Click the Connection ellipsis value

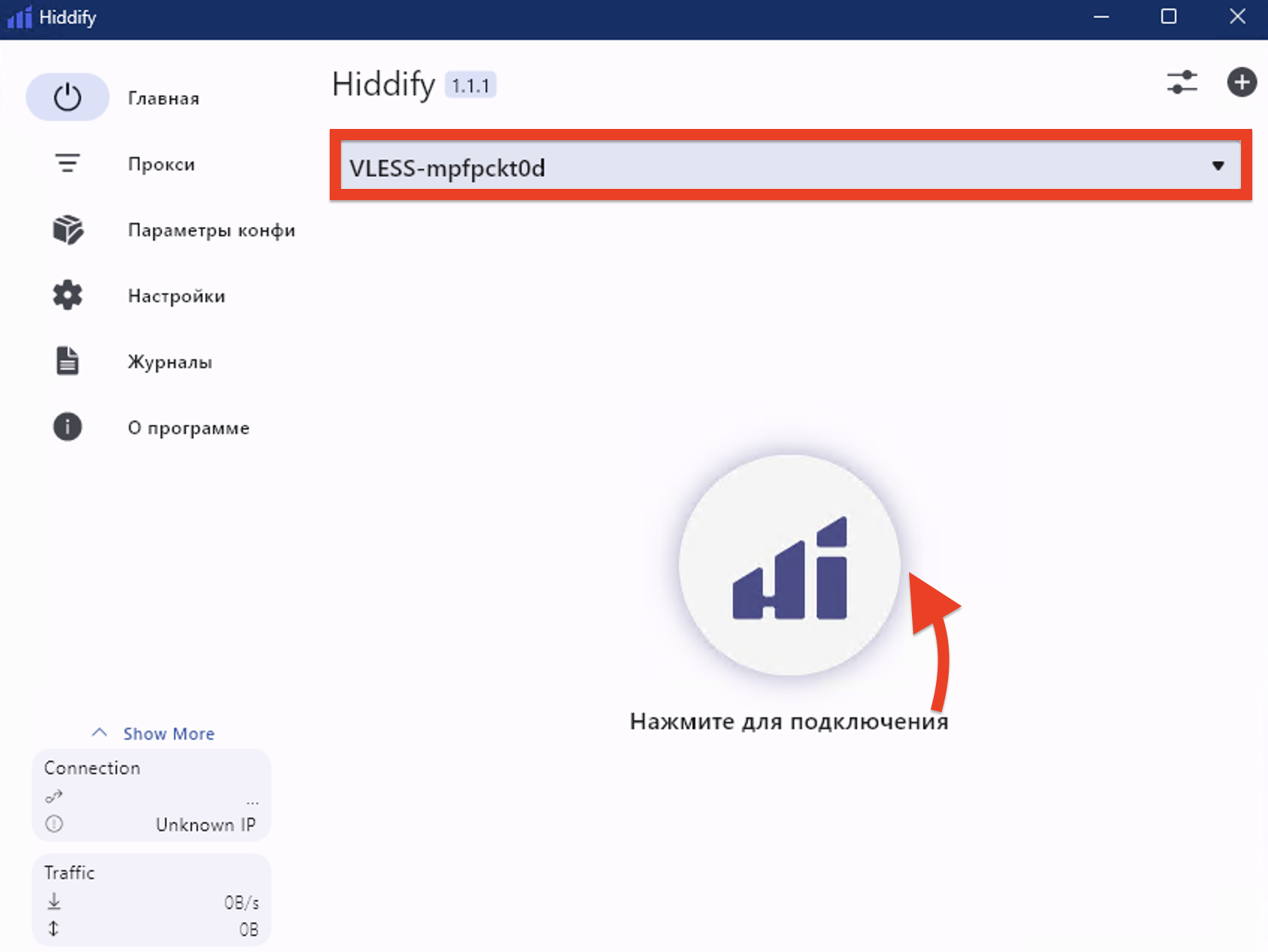pyautogui.click(x=253, y=801)
